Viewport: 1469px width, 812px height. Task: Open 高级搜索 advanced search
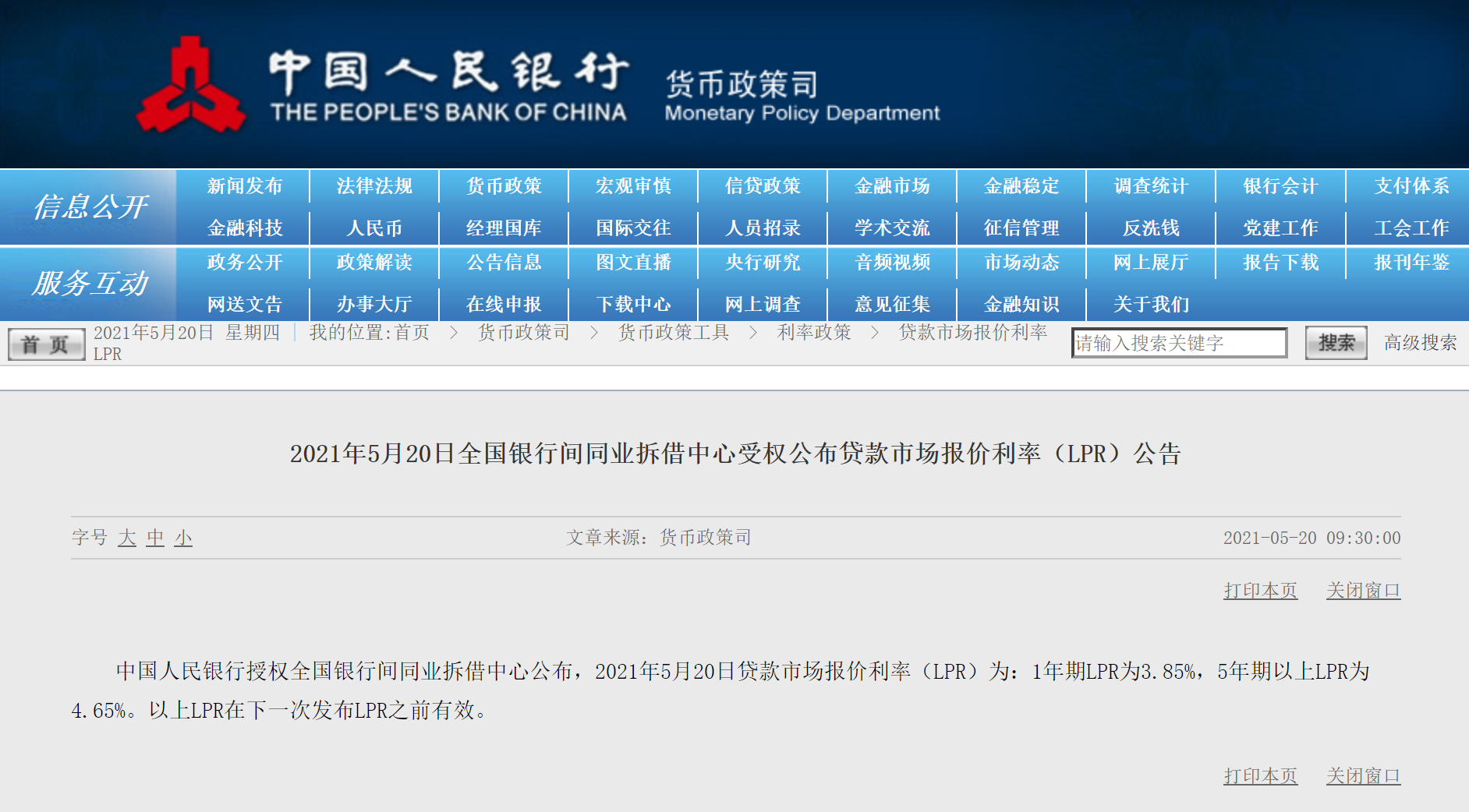1421,343
